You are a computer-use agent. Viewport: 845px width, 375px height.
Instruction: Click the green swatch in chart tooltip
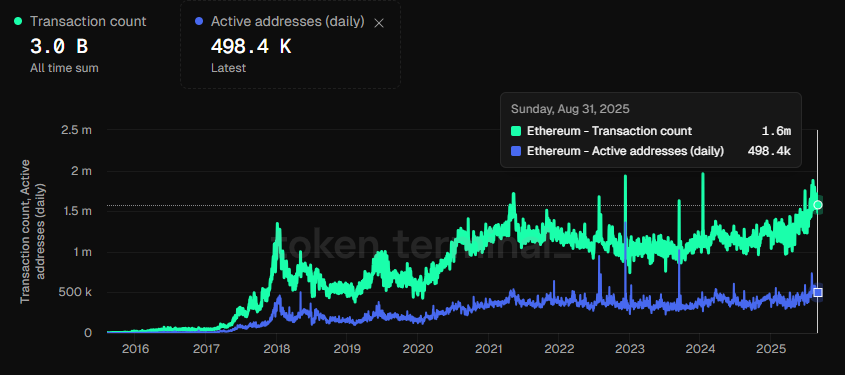tap(516, 131)
